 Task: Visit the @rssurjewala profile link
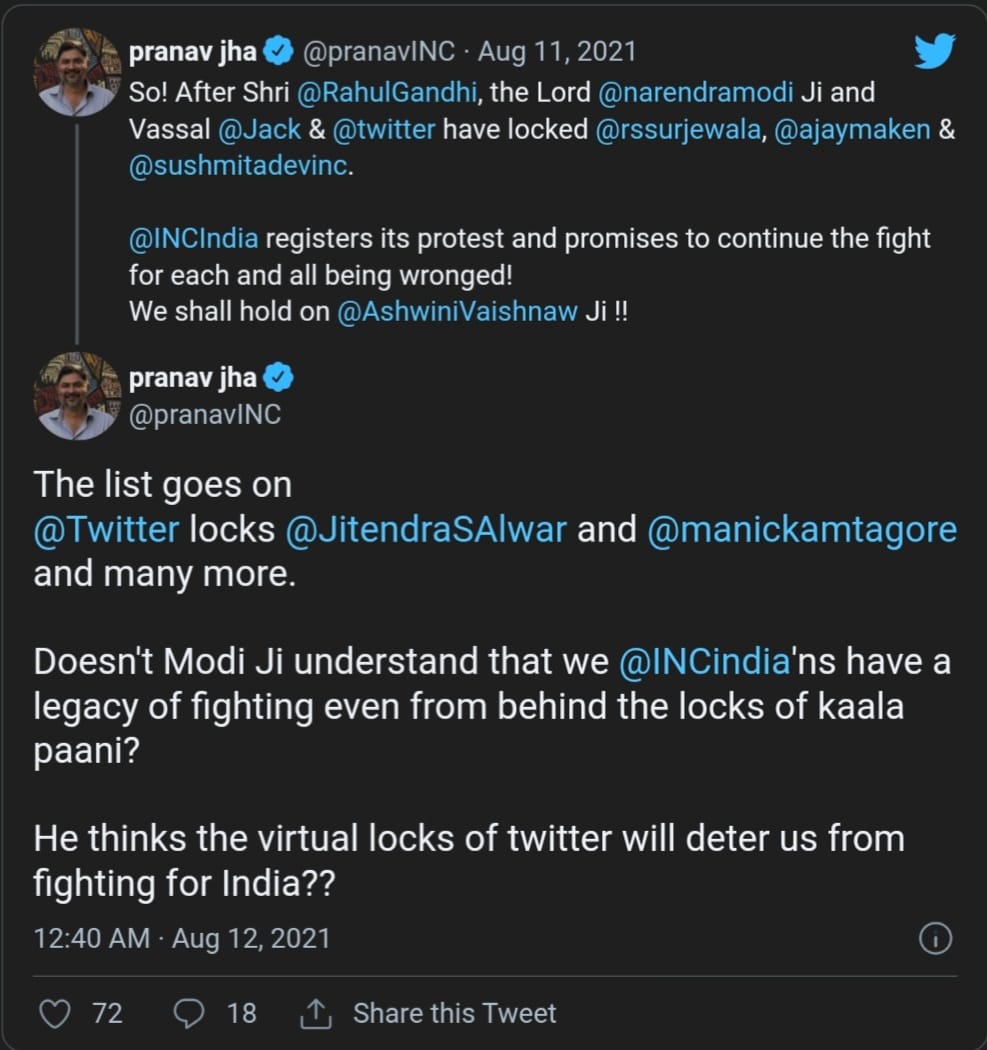click(679, 130)
